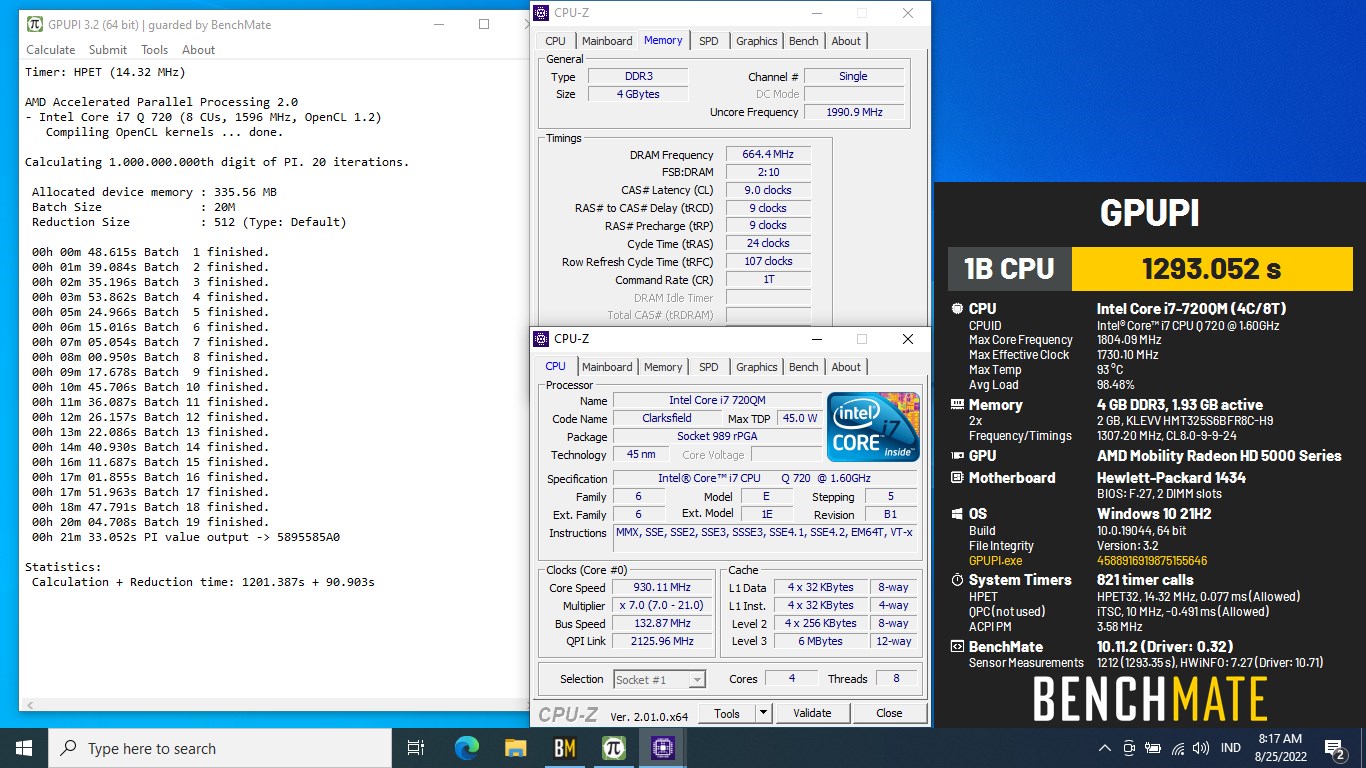Click Batch 10 finished line in GPUPI
1366x768 pixels.
click(x=150, y=387)
